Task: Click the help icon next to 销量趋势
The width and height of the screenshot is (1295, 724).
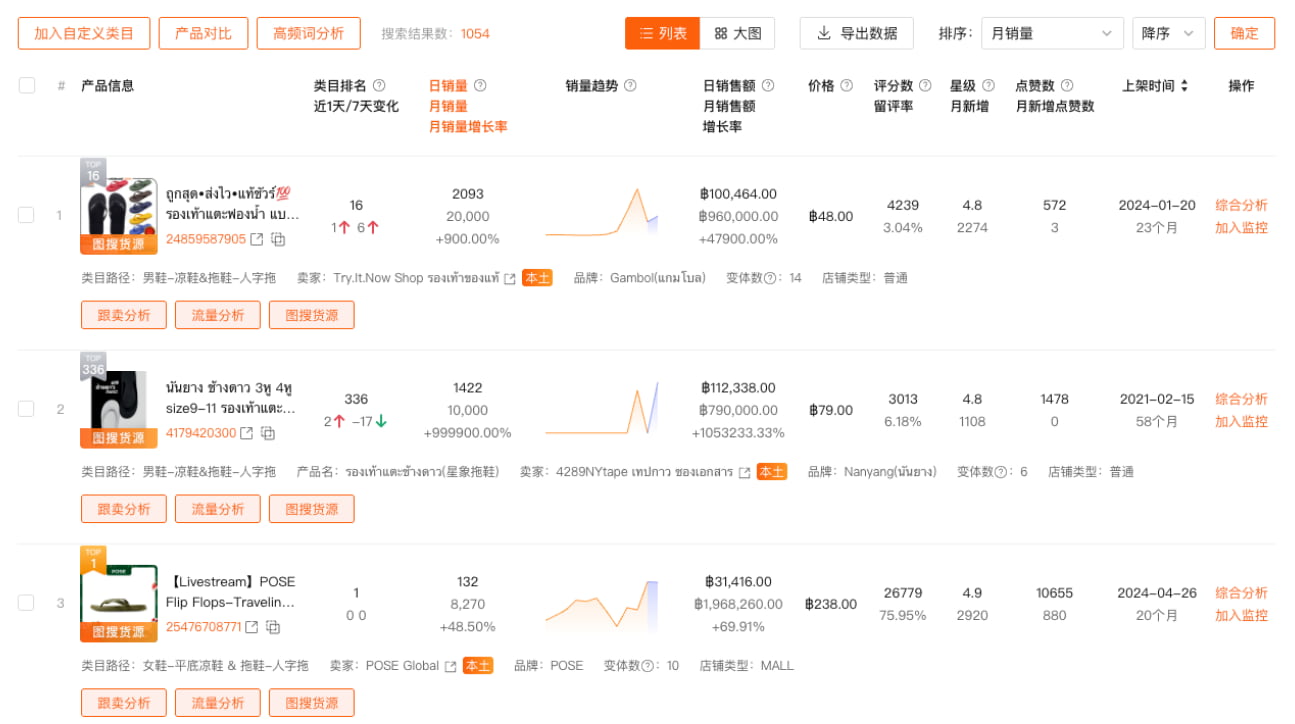Action: [630, 85]
